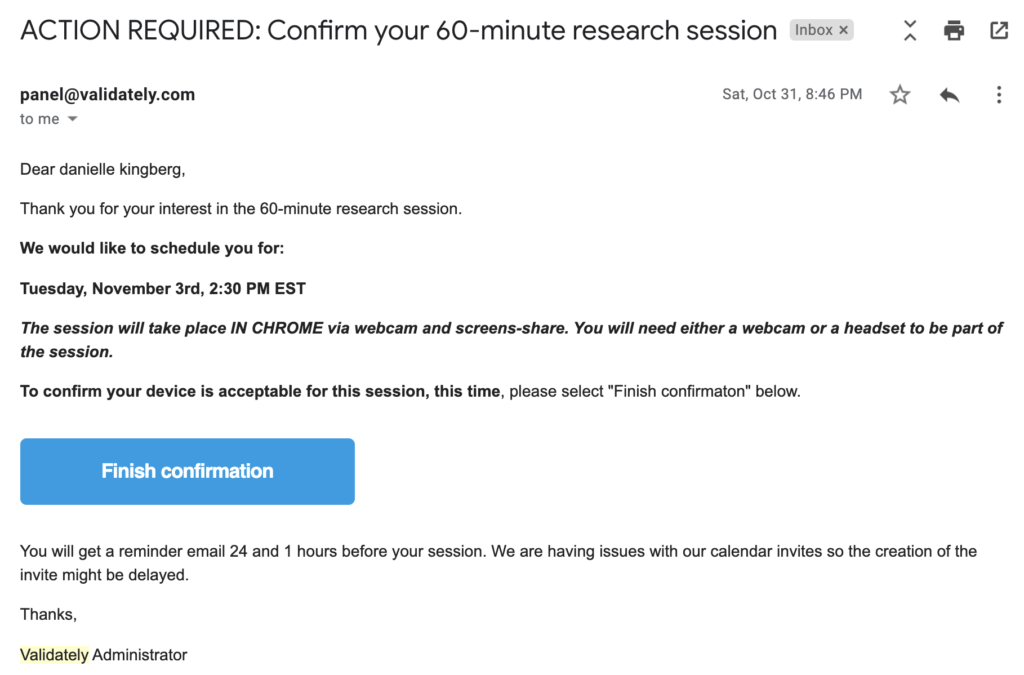Image resolution: width=1024 pixels, height=675 pixels.
Task: Collapse all messages with the arrows icon
Action: point(910,30)
